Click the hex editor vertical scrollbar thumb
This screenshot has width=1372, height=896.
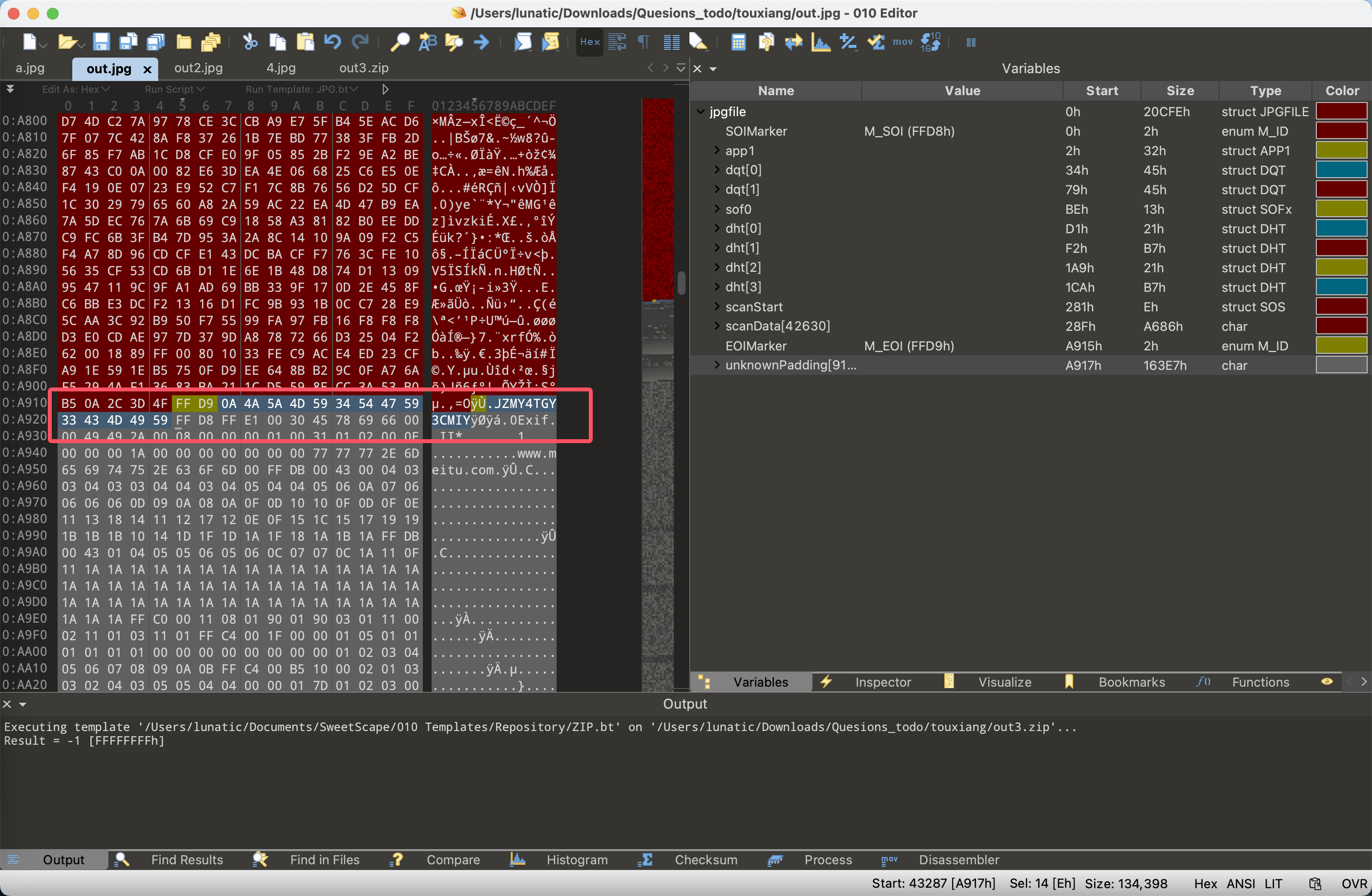click(x=682, y=283)
